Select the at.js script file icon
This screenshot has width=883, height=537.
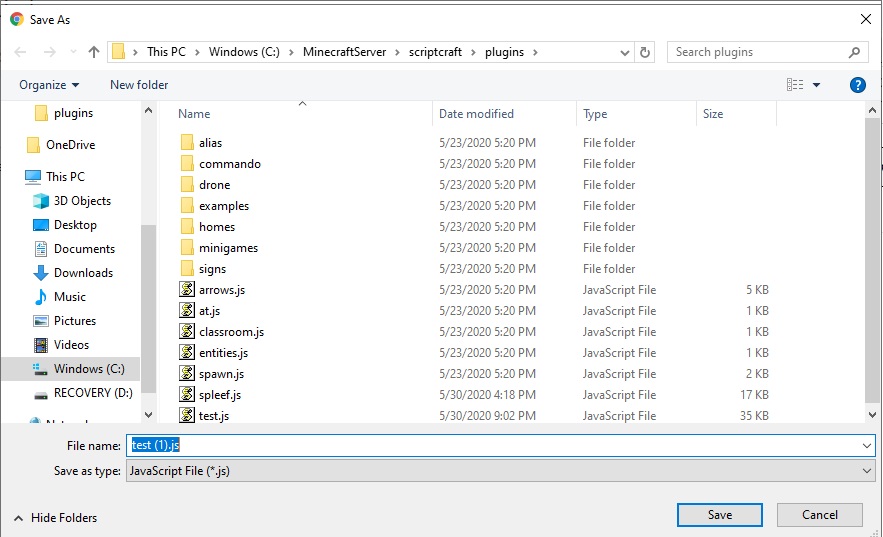(x=187, y=310)
